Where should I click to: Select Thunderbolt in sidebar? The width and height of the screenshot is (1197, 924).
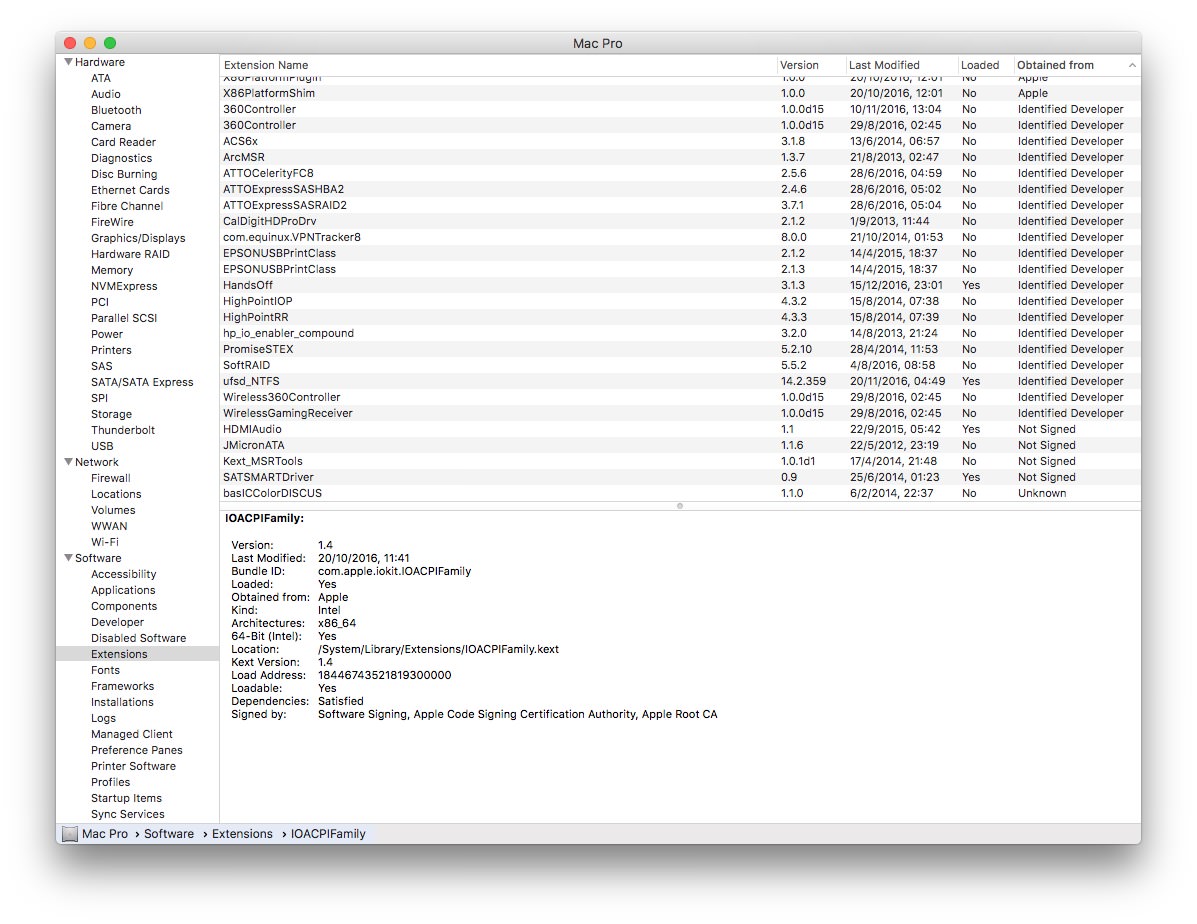pos(123,431)
